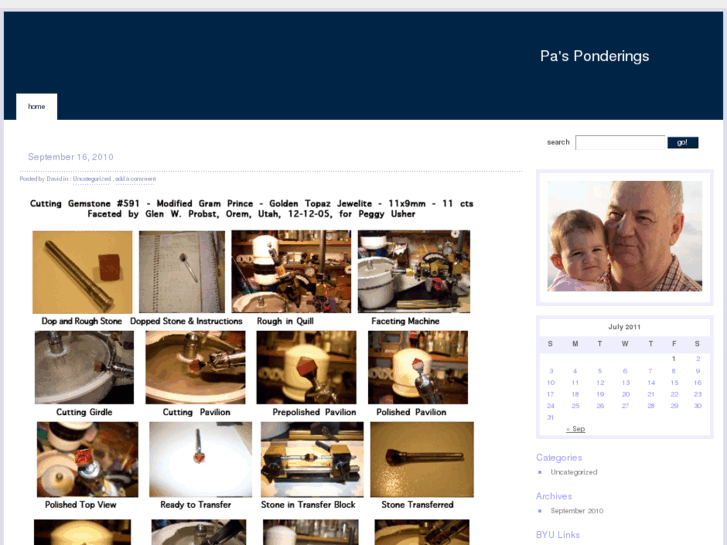Select July 16 in the calendar
The height and width of the screenshot is (545, 727).
point(697,383)
